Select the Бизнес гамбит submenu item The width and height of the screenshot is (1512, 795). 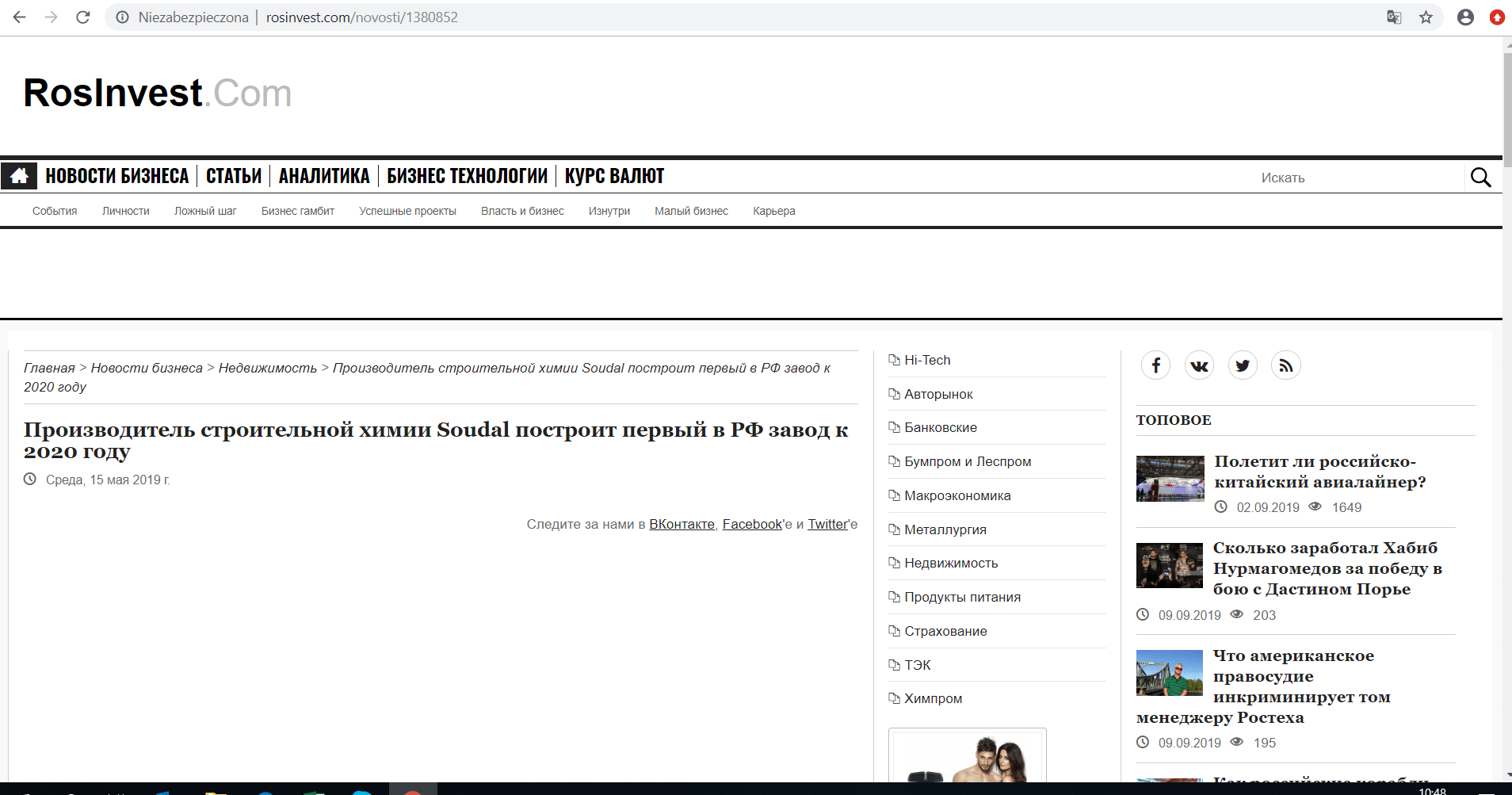pyautogui.click(x=298, y=211)
